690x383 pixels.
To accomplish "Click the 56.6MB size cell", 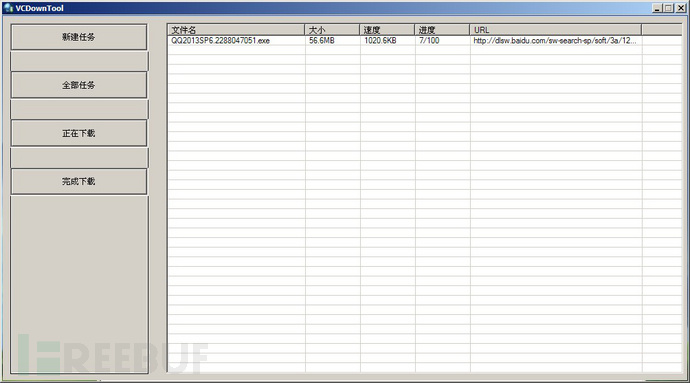I will point(322,41).
